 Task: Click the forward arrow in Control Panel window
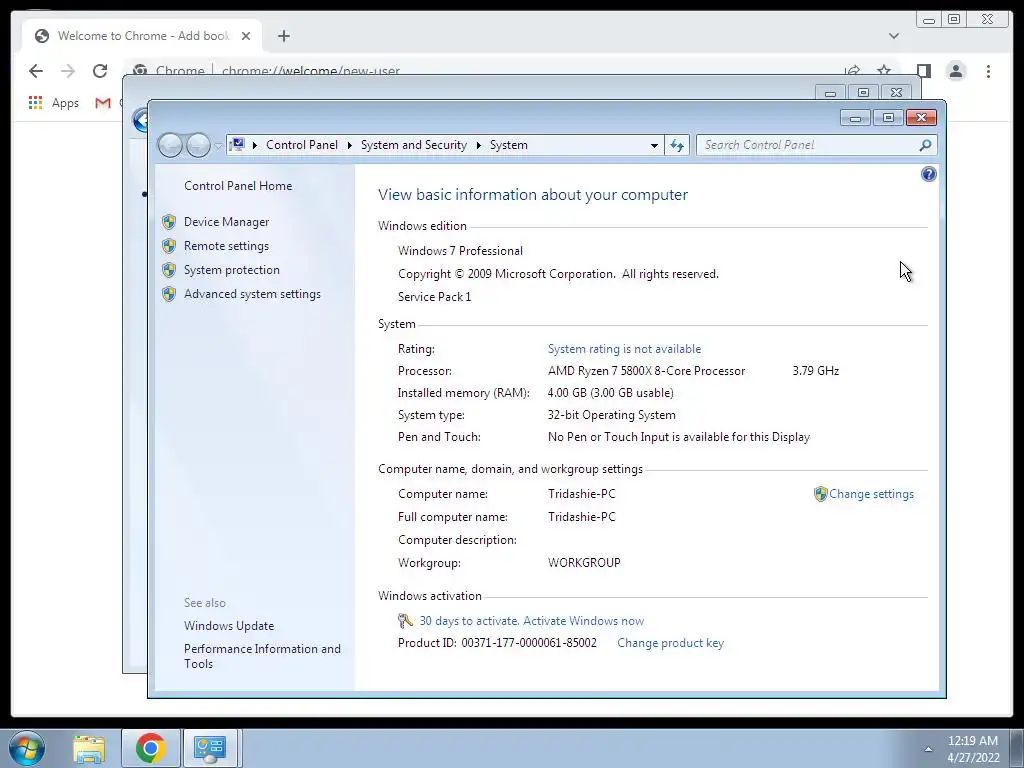click(198, 145)
